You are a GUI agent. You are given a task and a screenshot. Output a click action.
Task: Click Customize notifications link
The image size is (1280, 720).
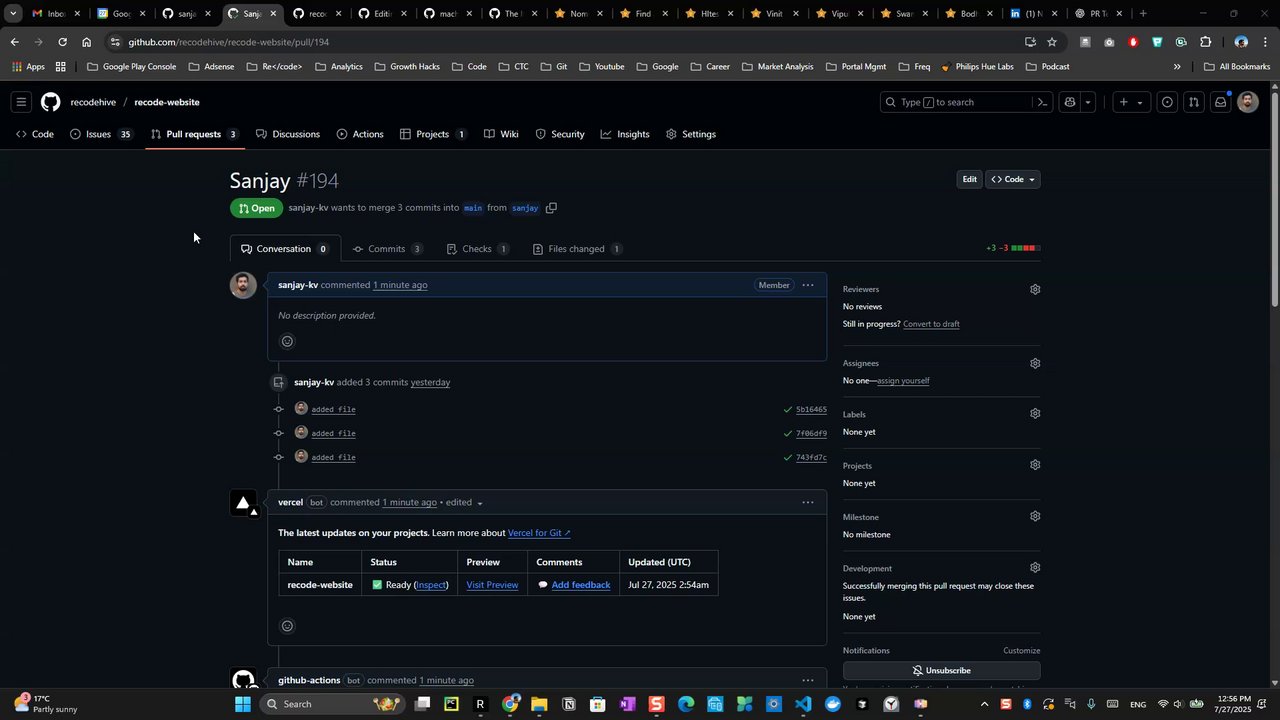[1022, 651]
